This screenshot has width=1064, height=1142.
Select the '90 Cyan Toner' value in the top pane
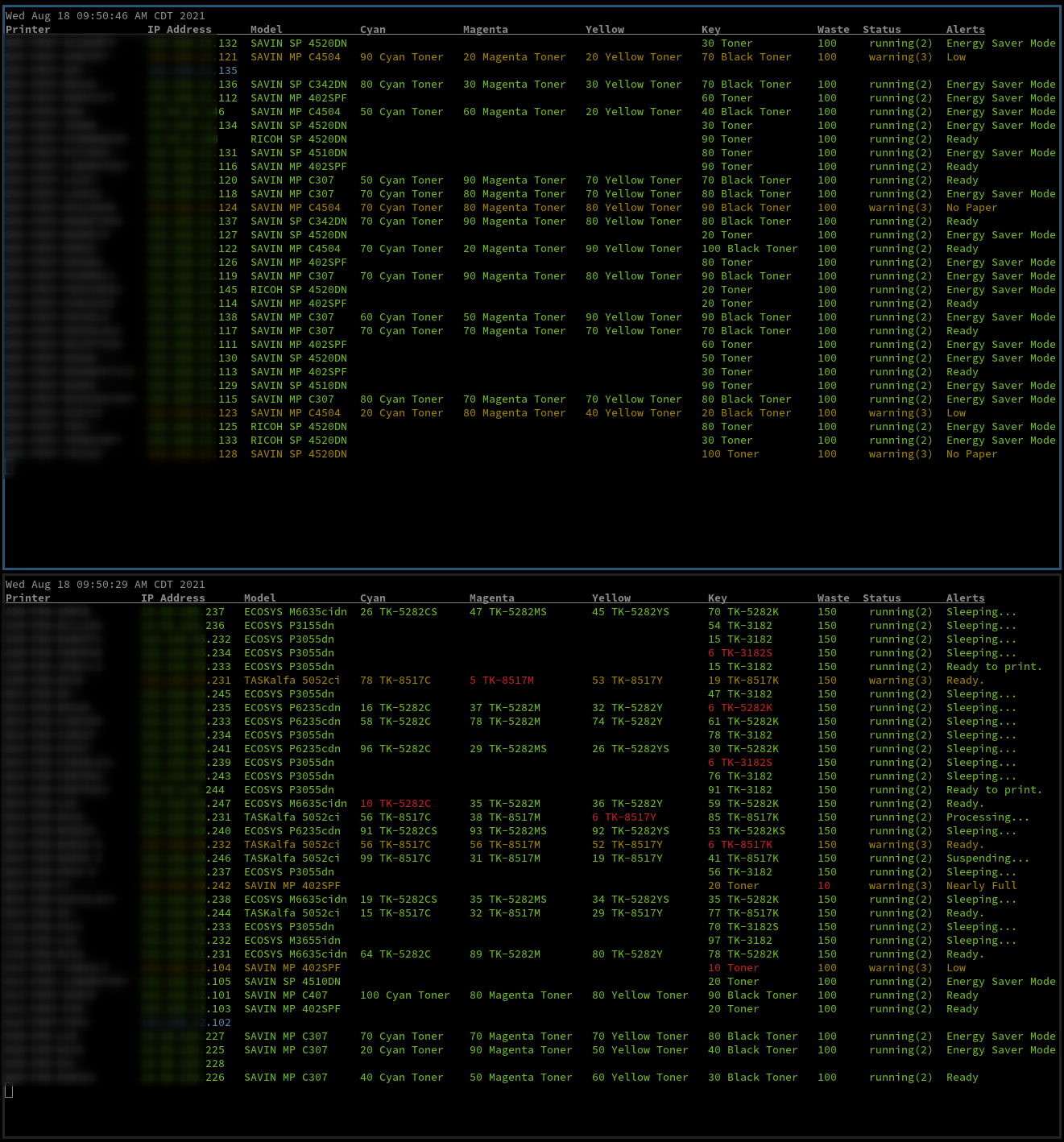[402, 57]
